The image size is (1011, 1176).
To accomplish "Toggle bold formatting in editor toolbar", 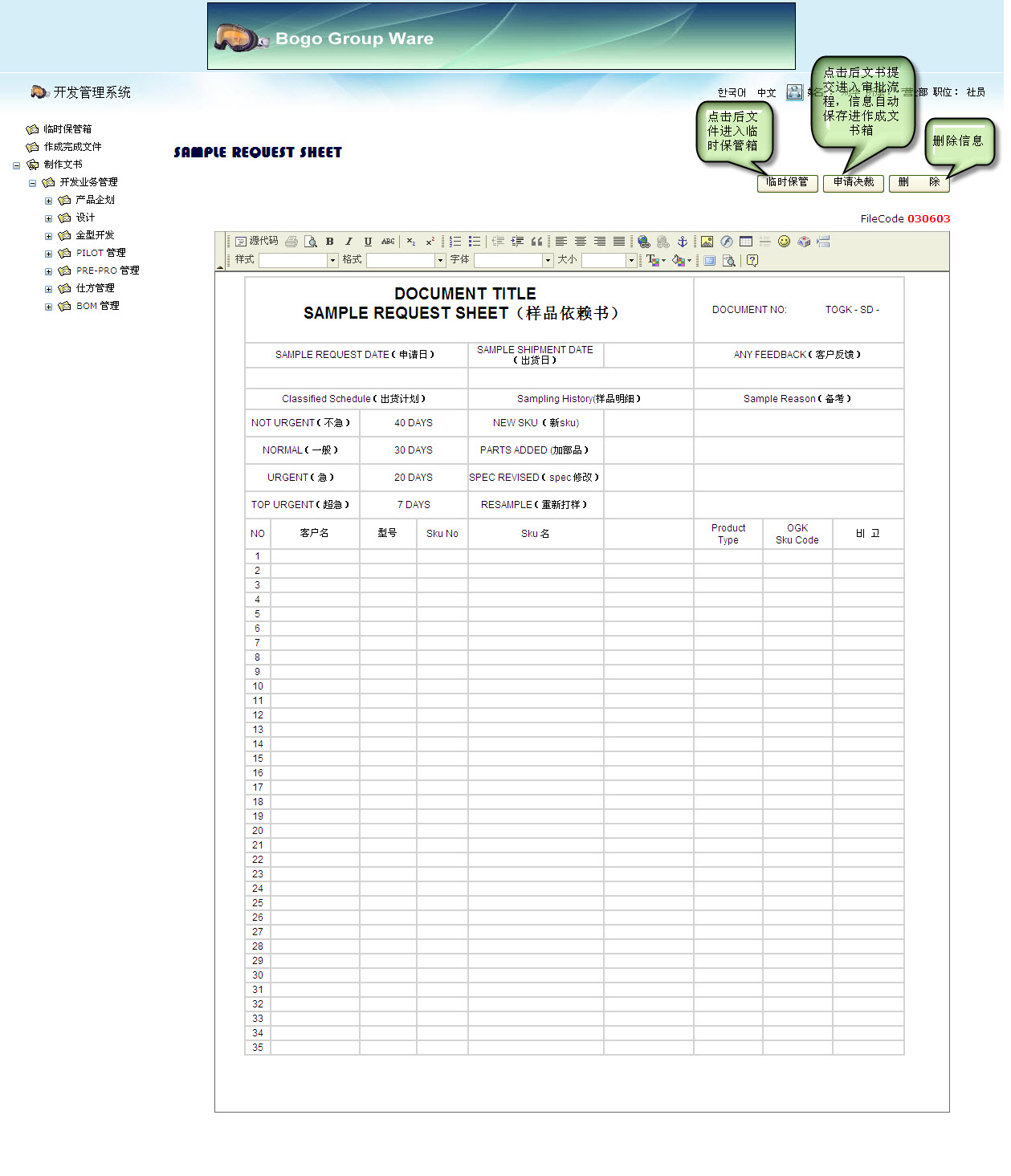I will click(329, 242).
